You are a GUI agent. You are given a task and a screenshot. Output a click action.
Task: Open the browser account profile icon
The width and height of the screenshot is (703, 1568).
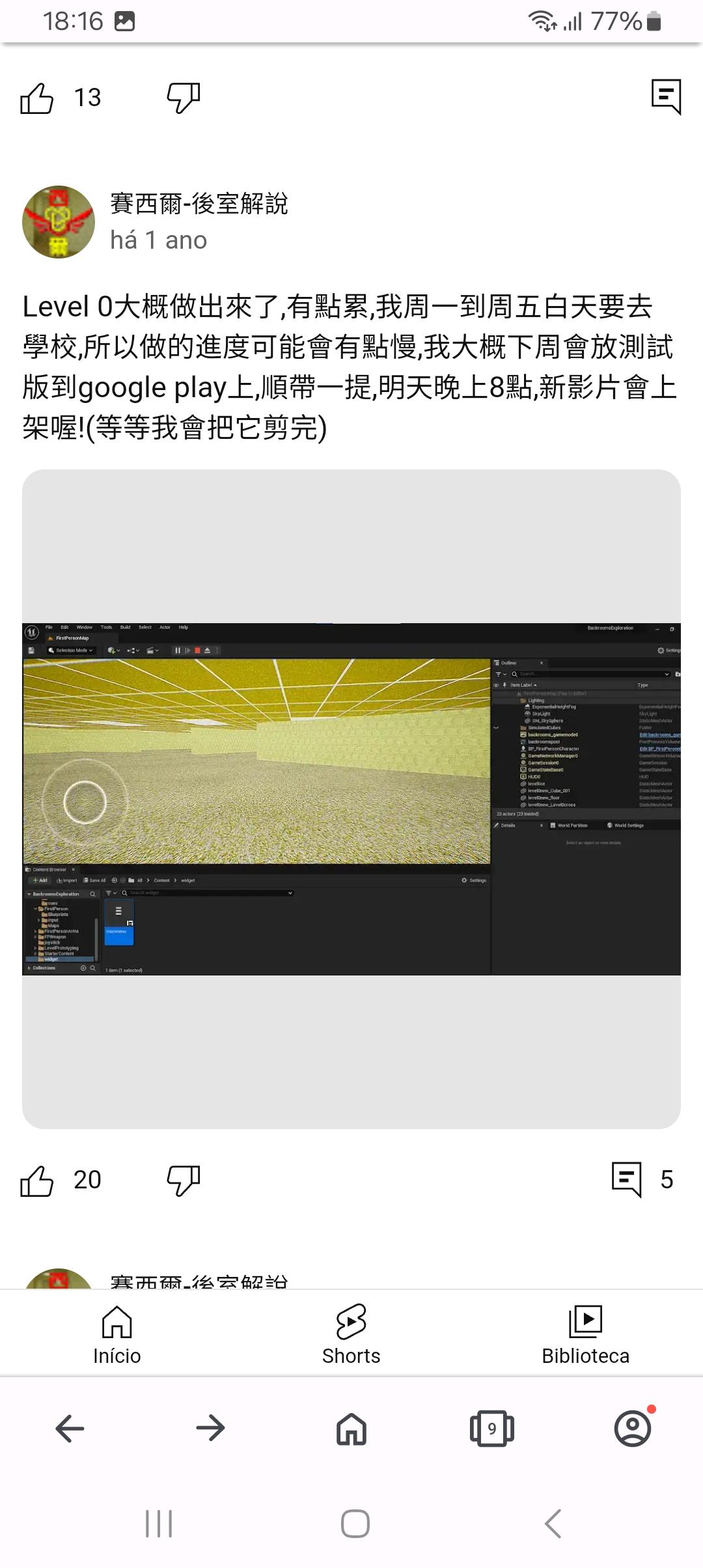(633, 1429)
